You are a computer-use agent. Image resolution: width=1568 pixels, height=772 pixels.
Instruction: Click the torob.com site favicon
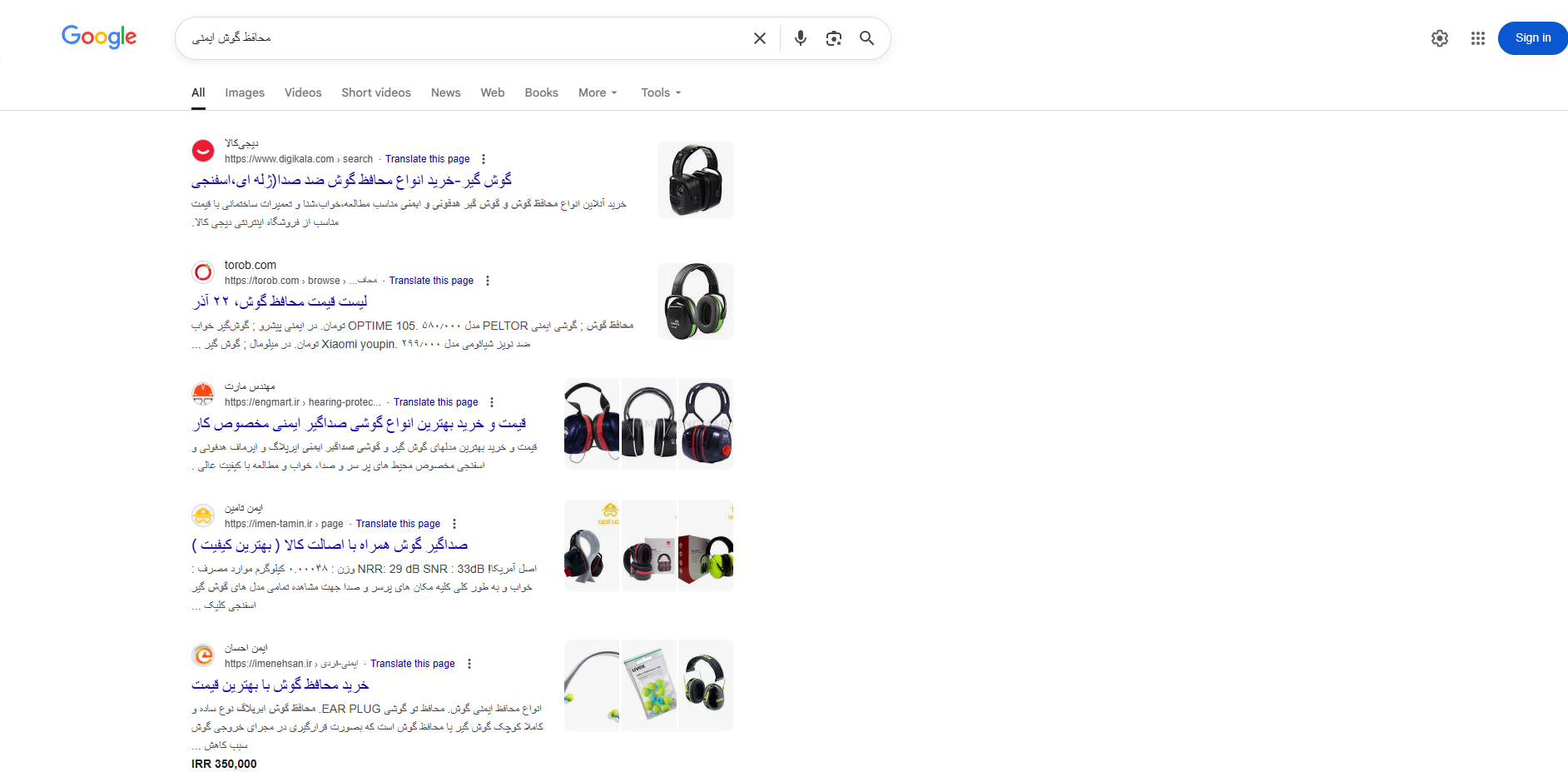pos(203,272)
